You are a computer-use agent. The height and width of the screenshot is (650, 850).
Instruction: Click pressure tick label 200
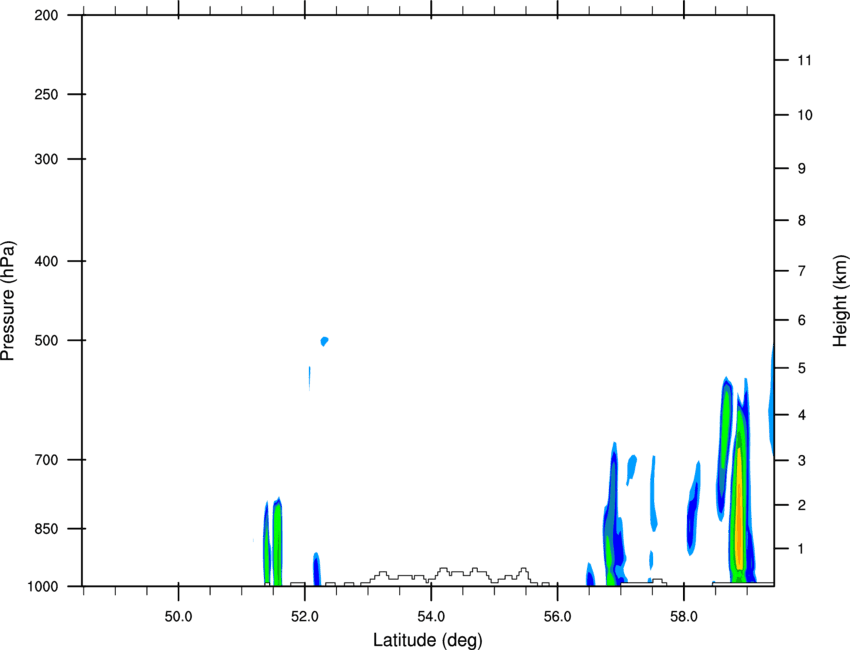click(46, 15)
